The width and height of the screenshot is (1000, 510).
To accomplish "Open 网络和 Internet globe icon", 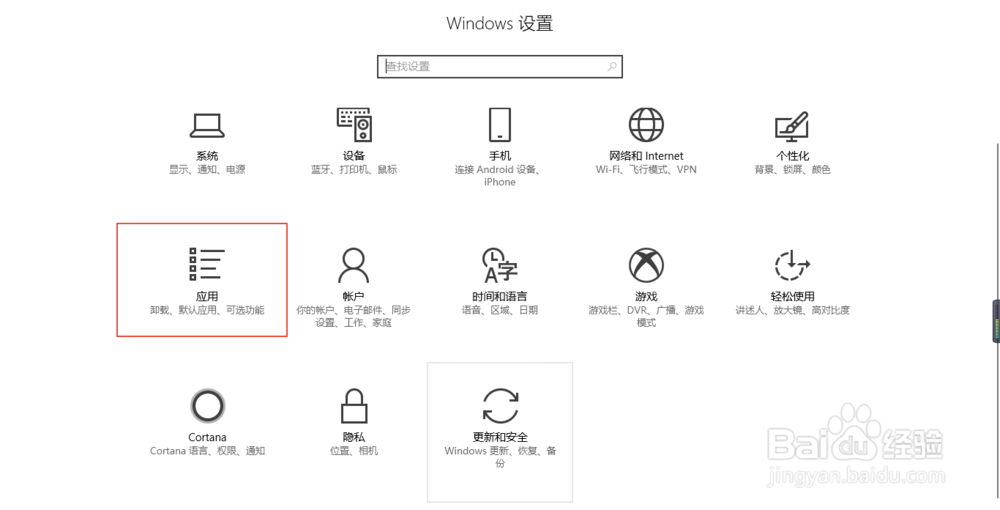I will [x=646, y=124].
